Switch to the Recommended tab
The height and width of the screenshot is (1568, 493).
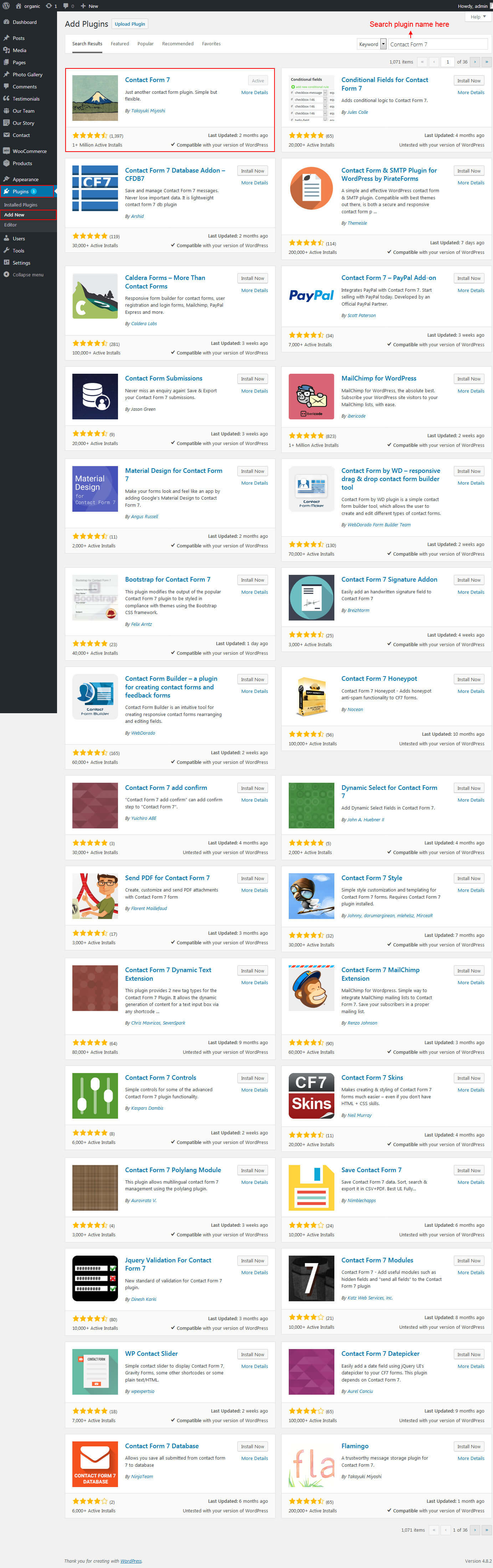[178, 44]
